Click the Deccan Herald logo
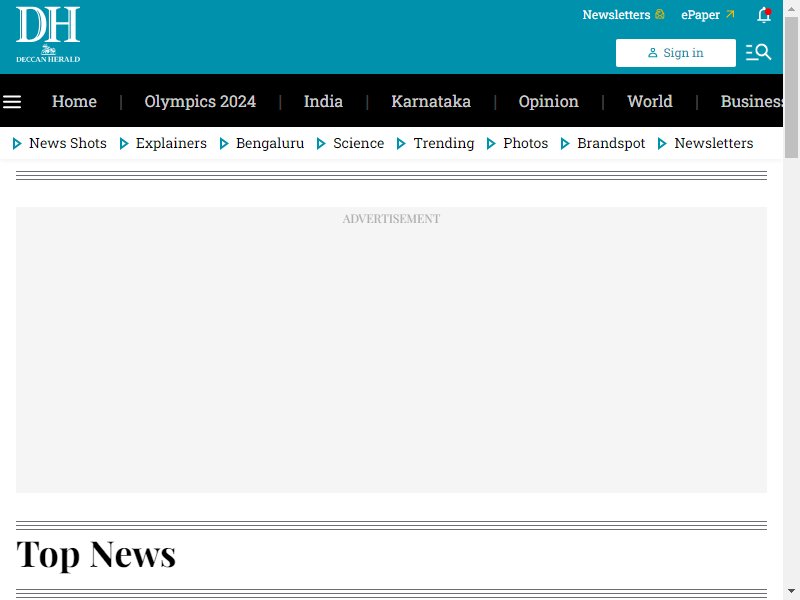Image resolution: width=800 pixels, height=600 pixels. click(x=48, y=35)
